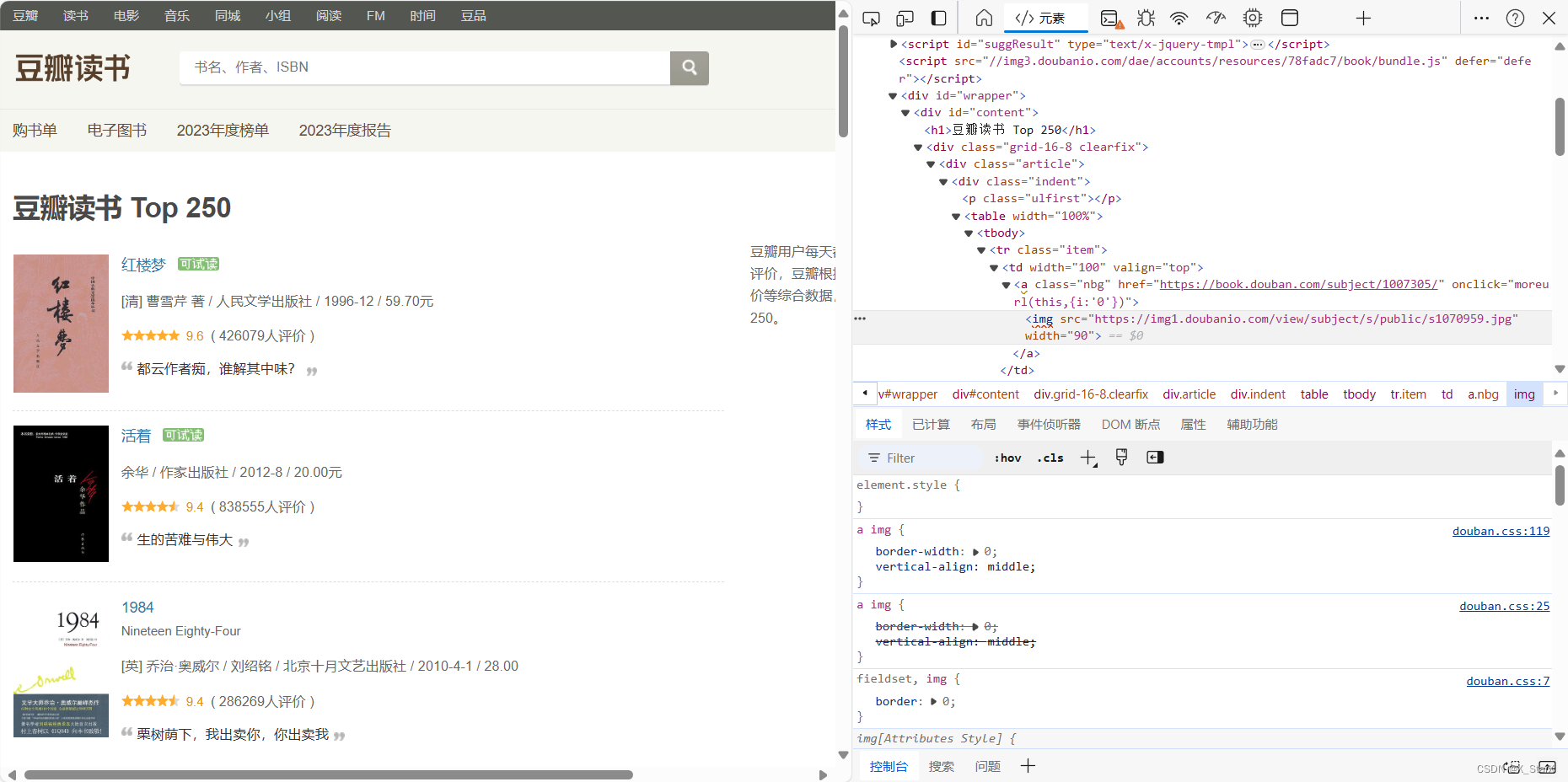Click the 1984 book cover thumbnail
Screen dimensions: 1568x782
coord(61,667)
